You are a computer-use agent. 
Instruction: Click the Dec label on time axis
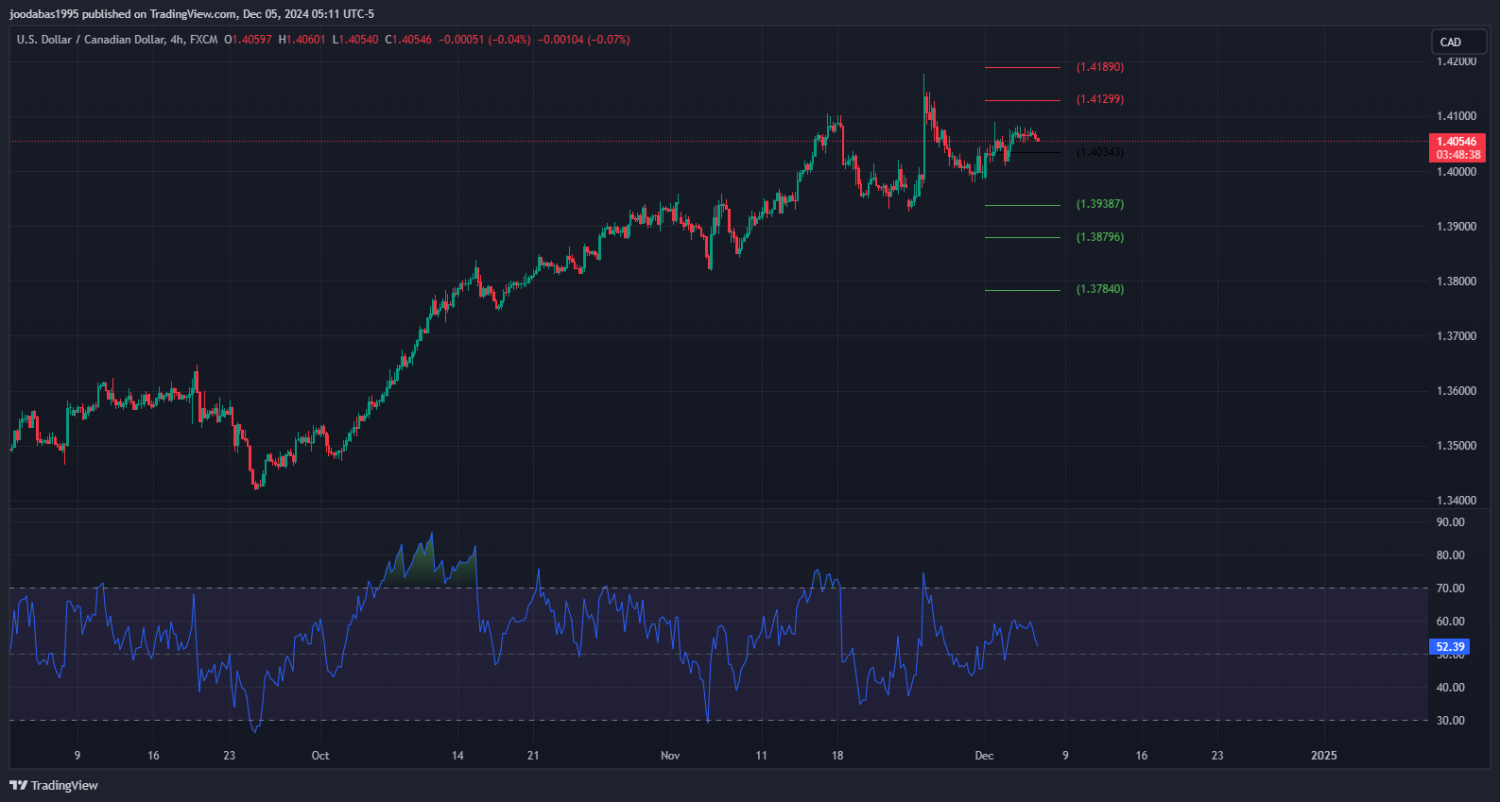click(985, 755)
